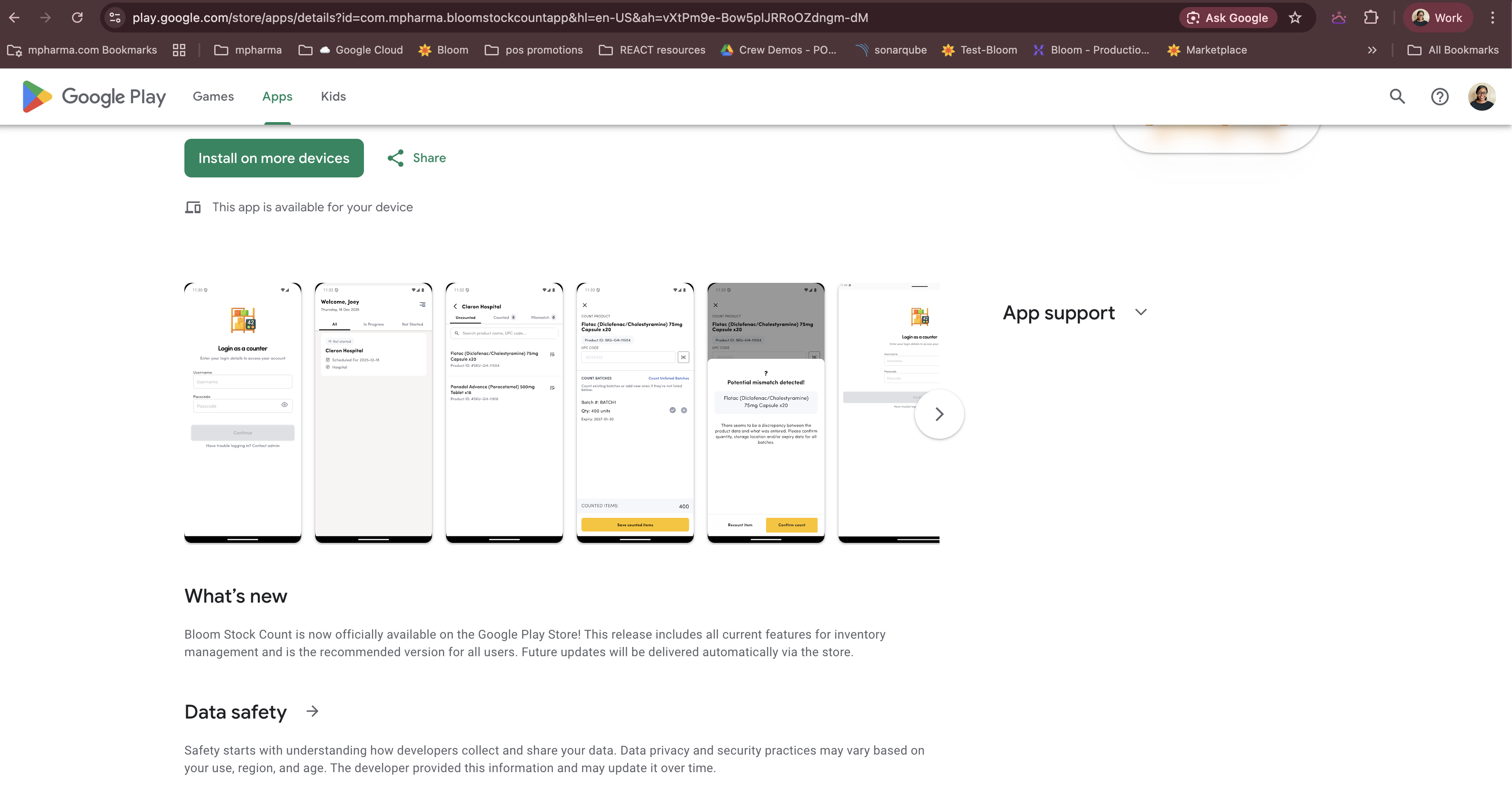Click the Google Play logo

click(92, 96)
